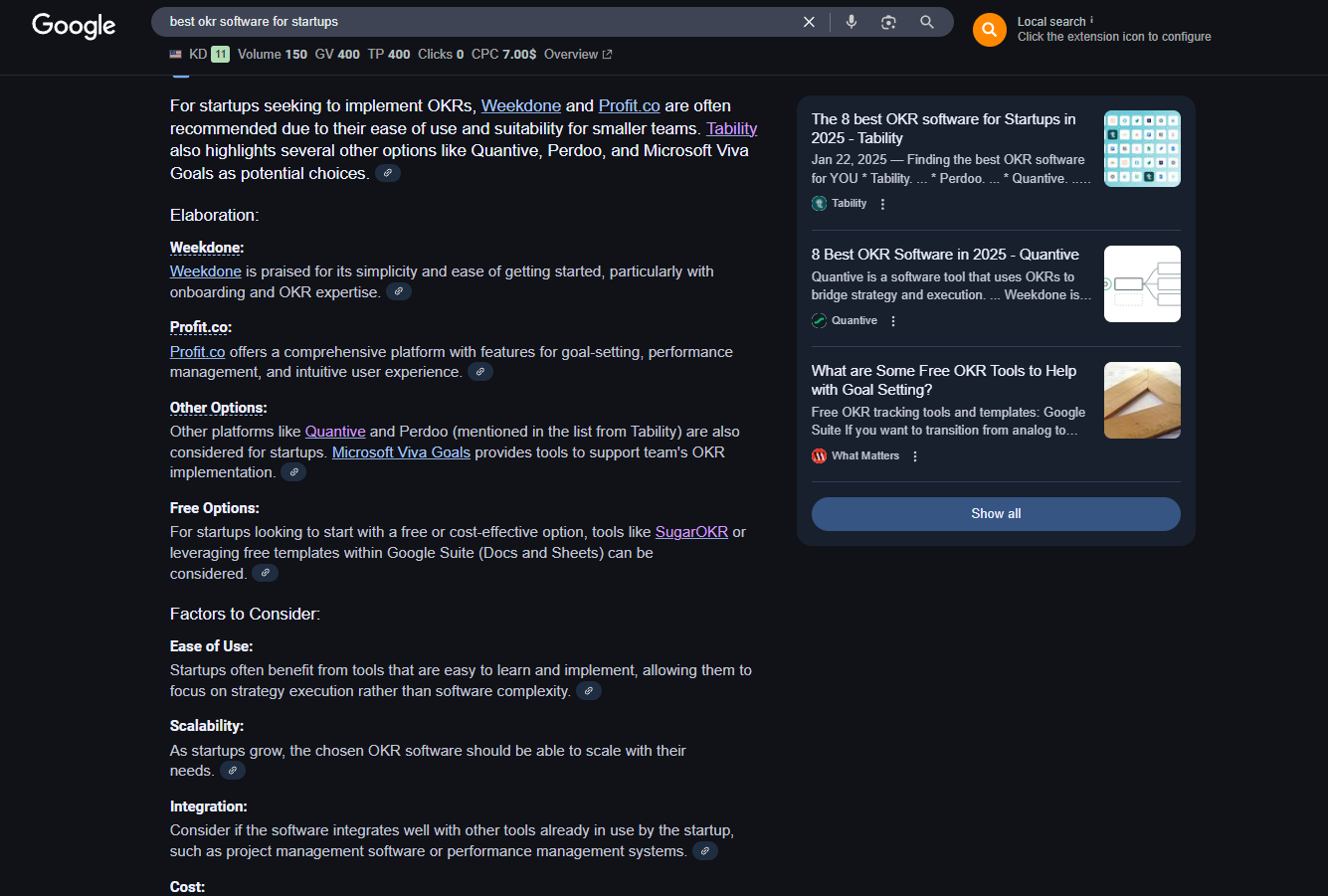Viewport: 1328px width, 896px height.
Task: Open source link chip after 'OKR implementation'
Action: click(293, 472)
